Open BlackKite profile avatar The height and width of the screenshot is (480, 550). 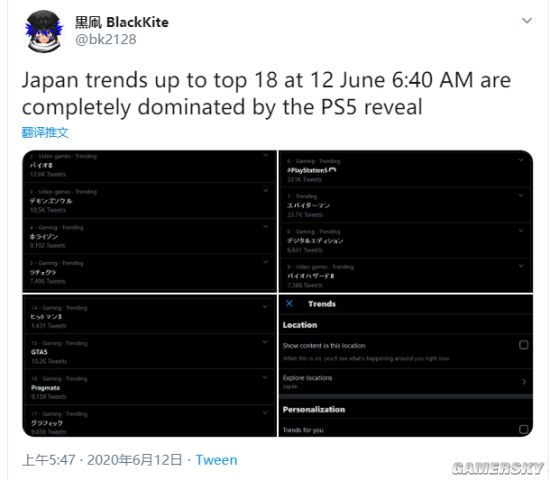coord(44,31)
